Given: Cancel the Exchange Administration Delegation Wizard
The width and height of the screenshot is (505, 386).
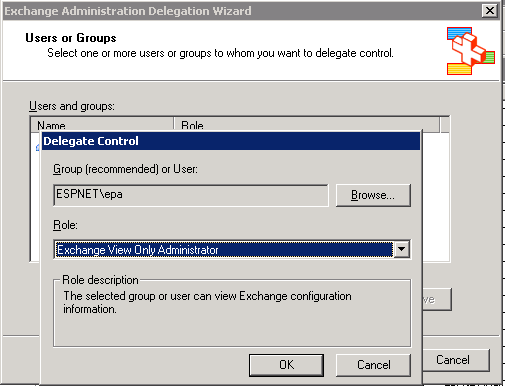Looking at the screenshot, I should [x=456, y=360].
